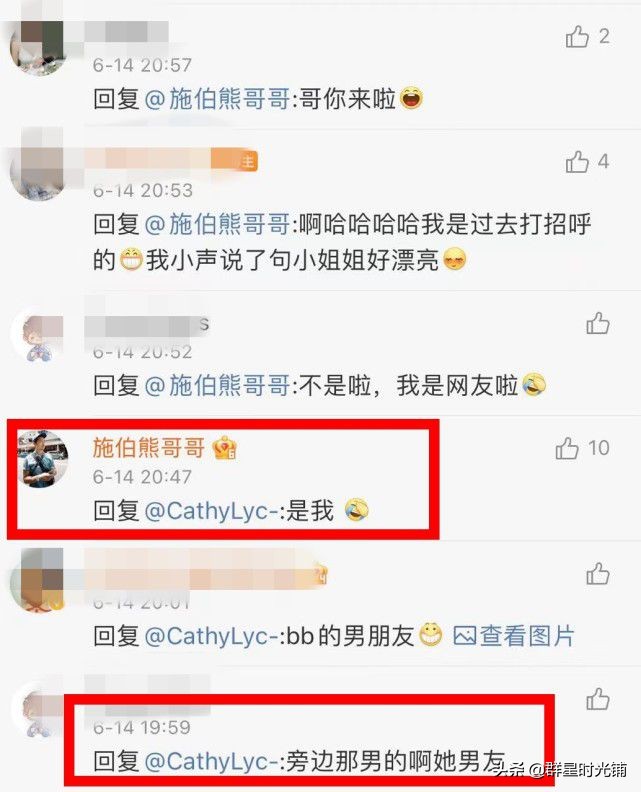The image size is (641, 792).
Task: Tap @施伯熊哥哥 mention in the 20:52 reply
Action: 217,385
